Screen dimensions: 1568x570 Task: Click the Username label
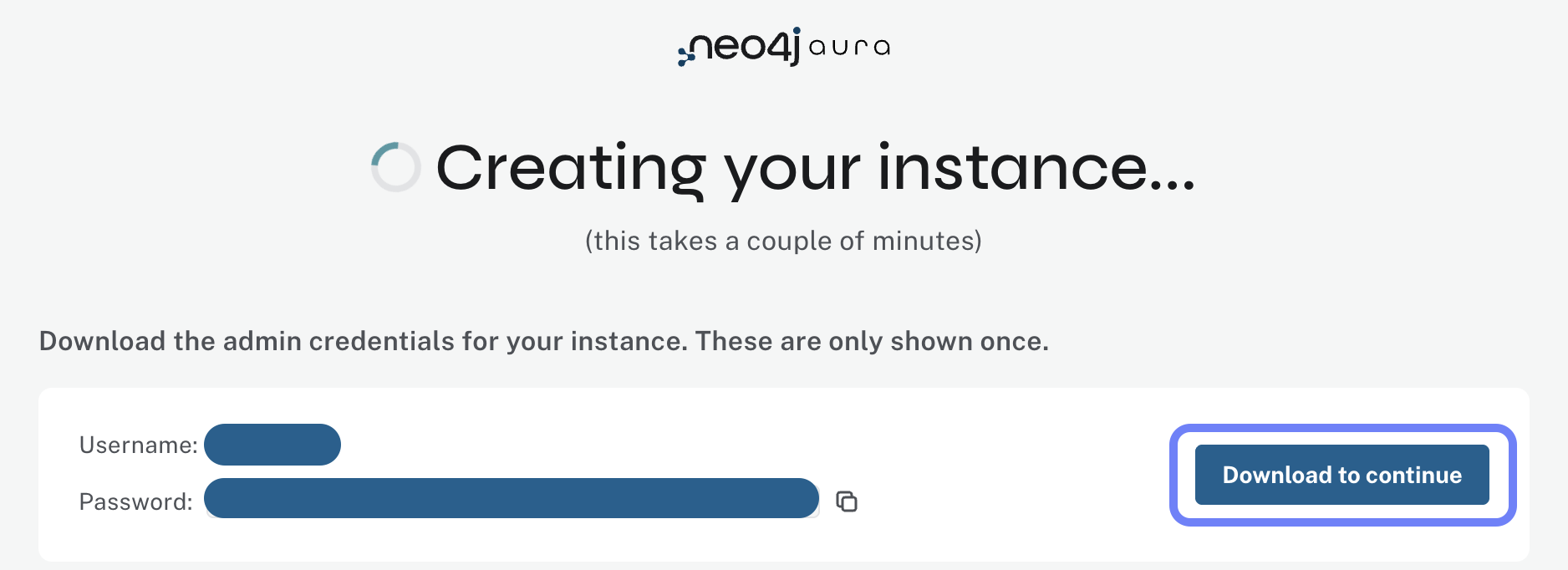tap(138, 445)
